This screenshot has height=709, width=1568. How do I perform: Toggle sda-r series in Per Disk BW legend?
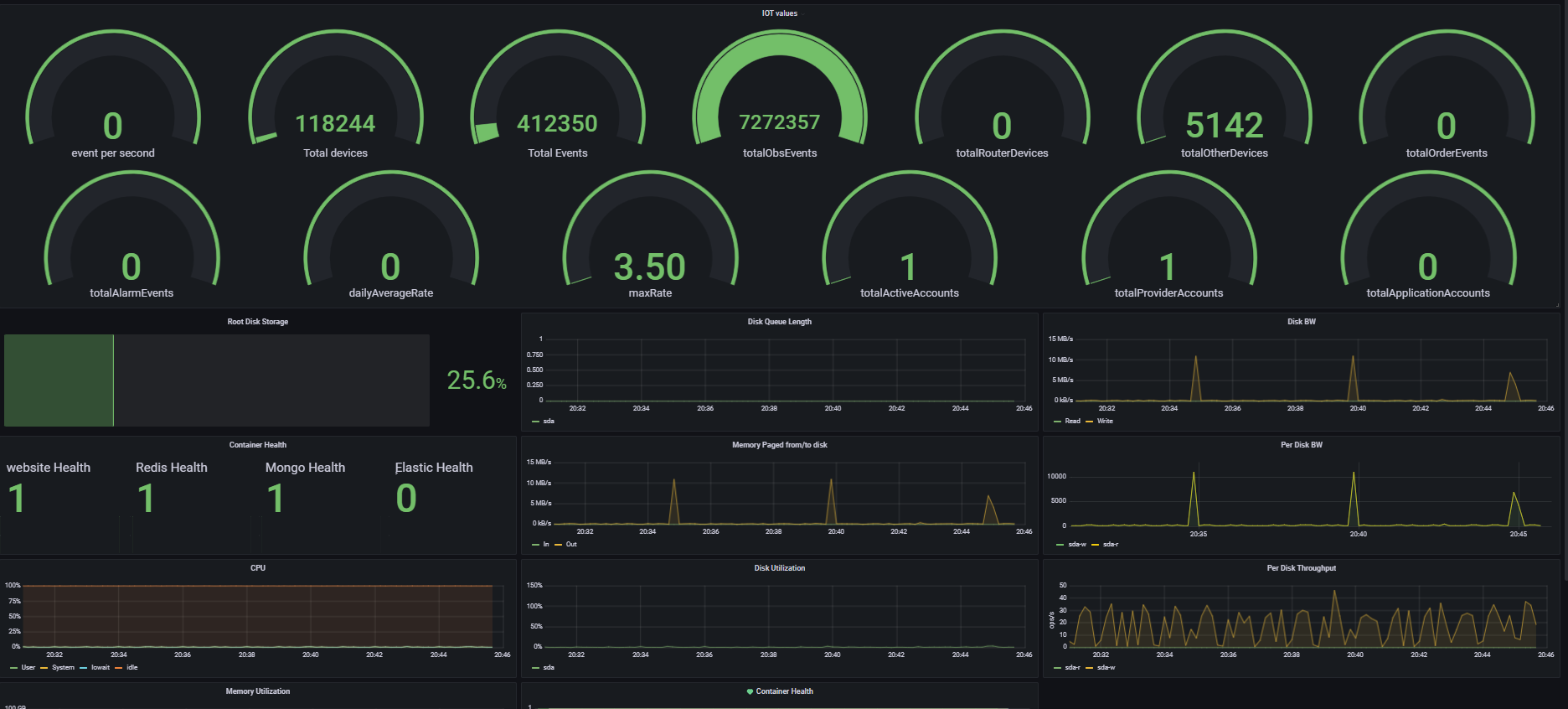(1110, 544)
